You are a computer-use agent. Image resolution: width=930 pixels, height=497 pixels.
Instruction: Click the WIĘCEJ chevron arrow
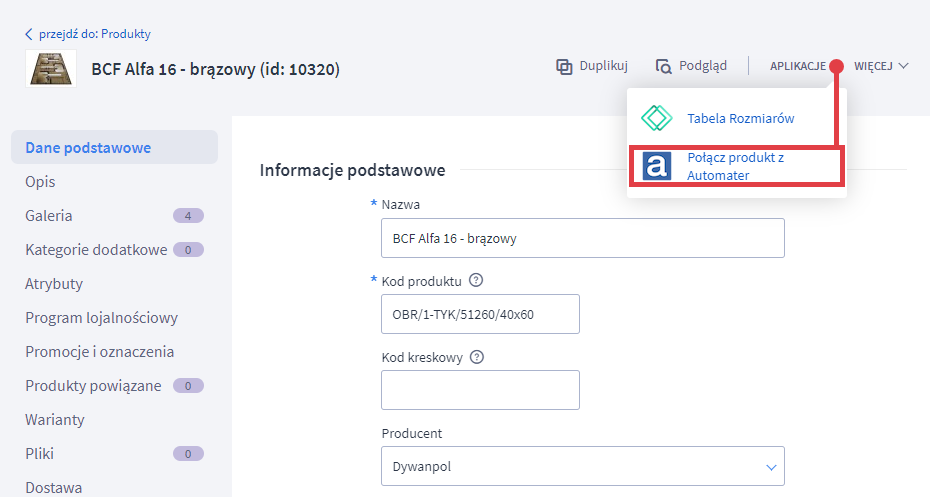coord(903,66)
